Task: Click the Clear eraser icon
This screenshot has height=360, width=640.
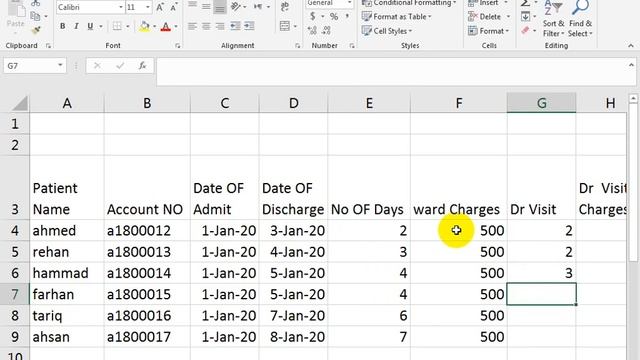Action: pyautogui.click(x=526, y=31)
